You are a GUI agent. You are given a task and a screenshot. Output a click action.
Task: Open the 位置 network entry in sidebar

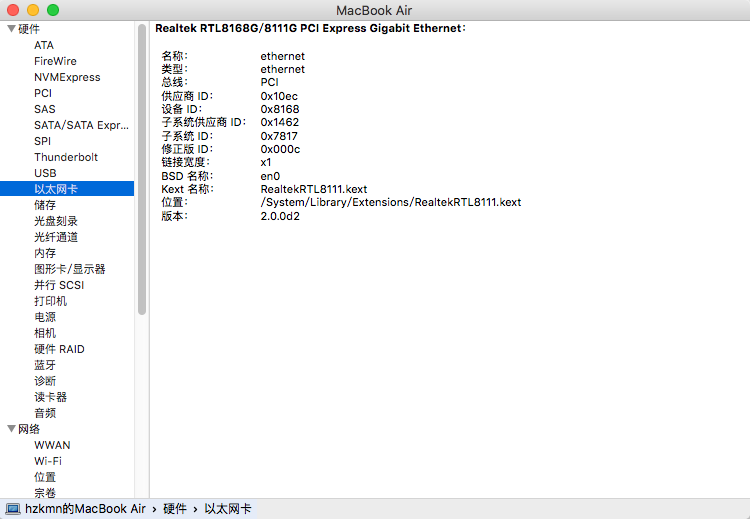(x=45, y=477)
